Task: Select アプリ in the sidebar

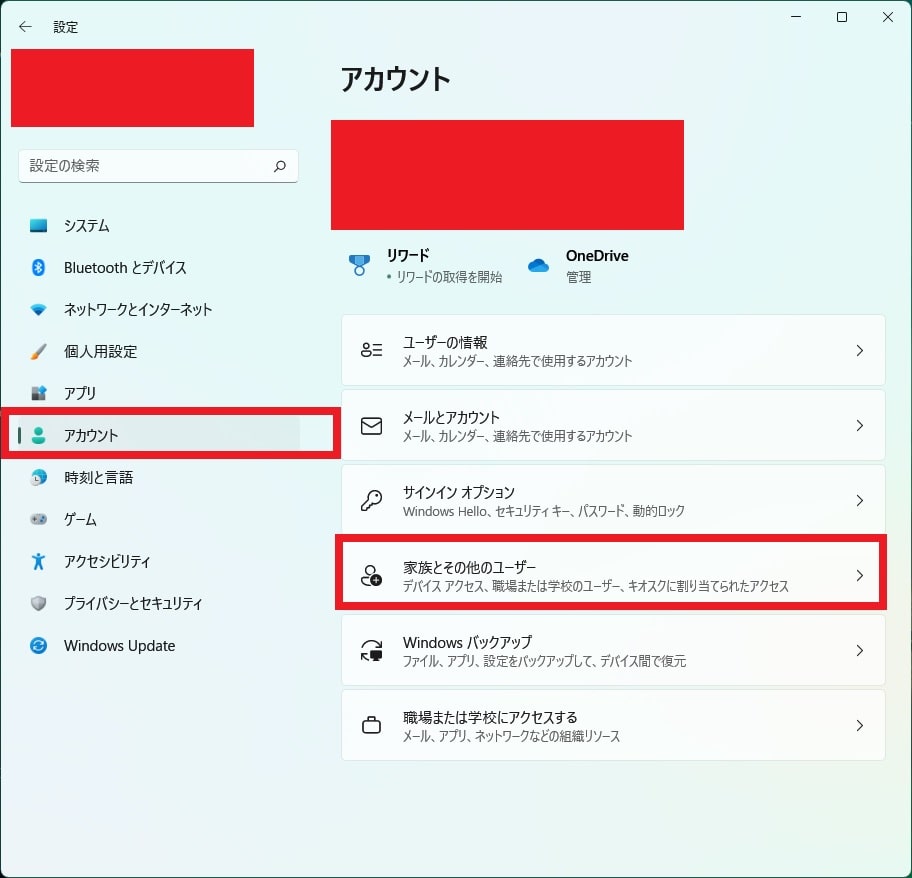Action: pyautogui.click(x=80, y=394)
